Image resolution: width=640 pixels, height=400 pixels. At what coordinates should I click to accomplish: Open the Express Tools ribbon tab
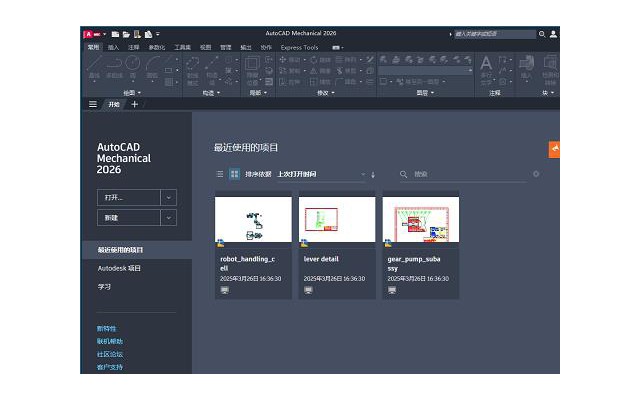pos(299,47)
